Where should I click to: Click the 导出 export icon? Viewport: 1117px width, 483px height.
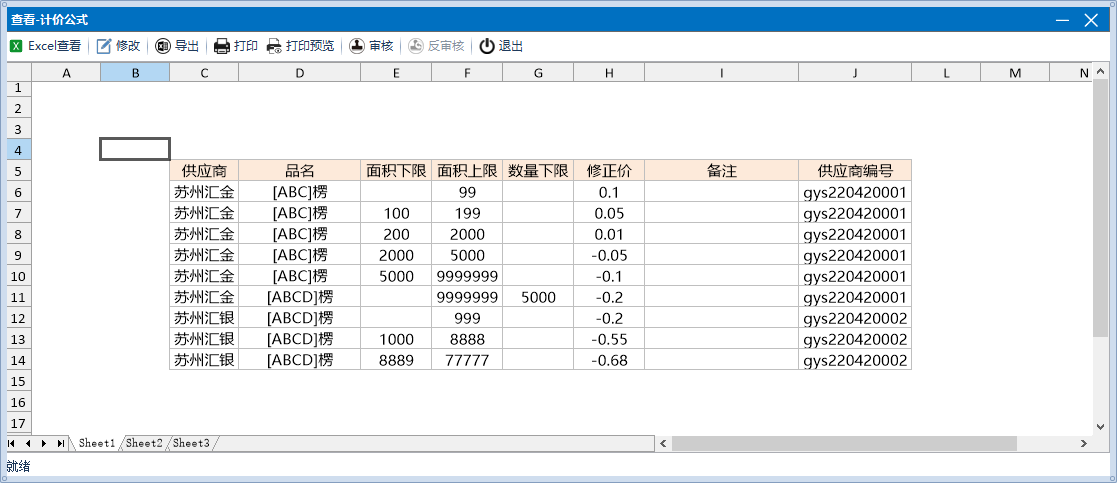click(x=163, y=46)
